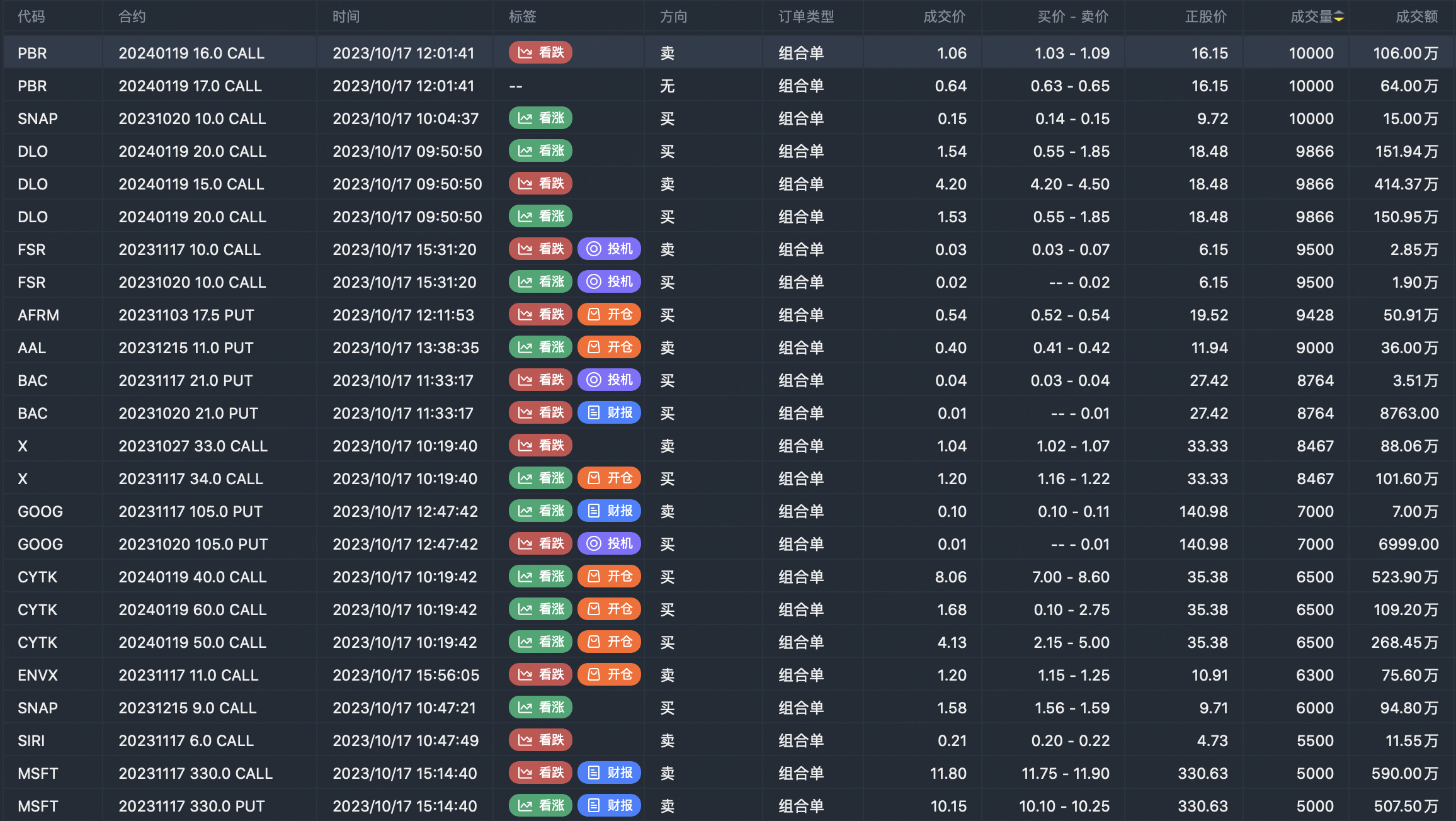
Task: Click the 看跌 tag in the ENVX row
Action: tap(540, 675)
